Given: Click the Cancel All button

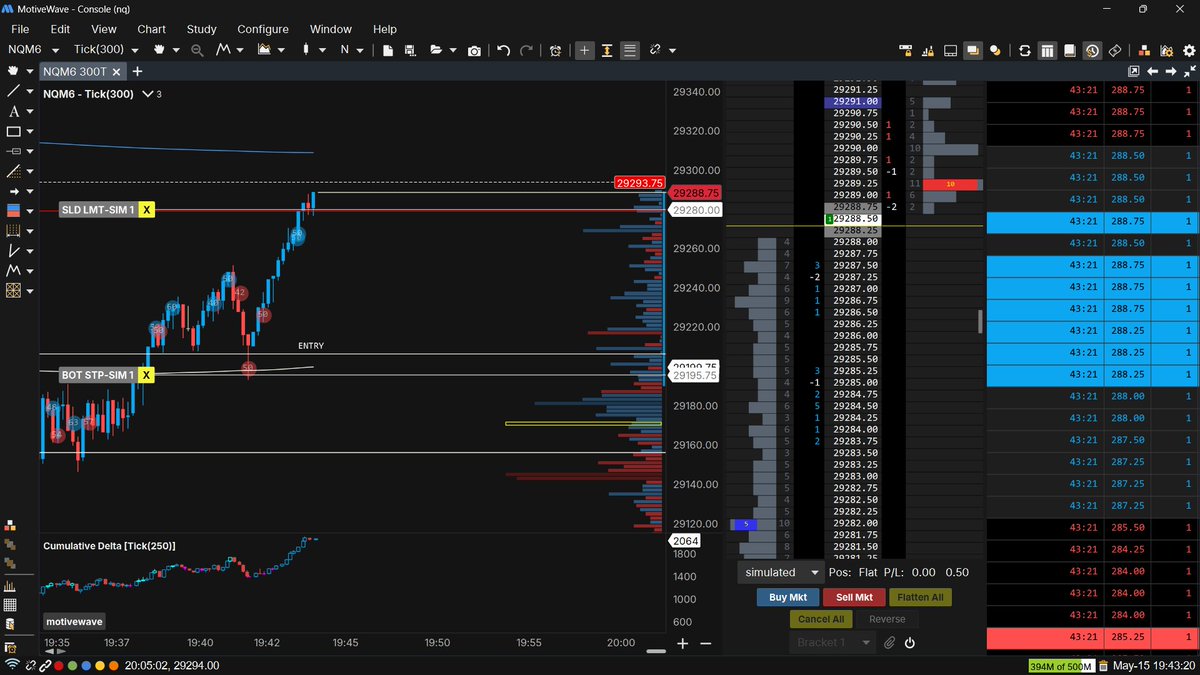Looking at the screenshot, I should click(820, 619).
